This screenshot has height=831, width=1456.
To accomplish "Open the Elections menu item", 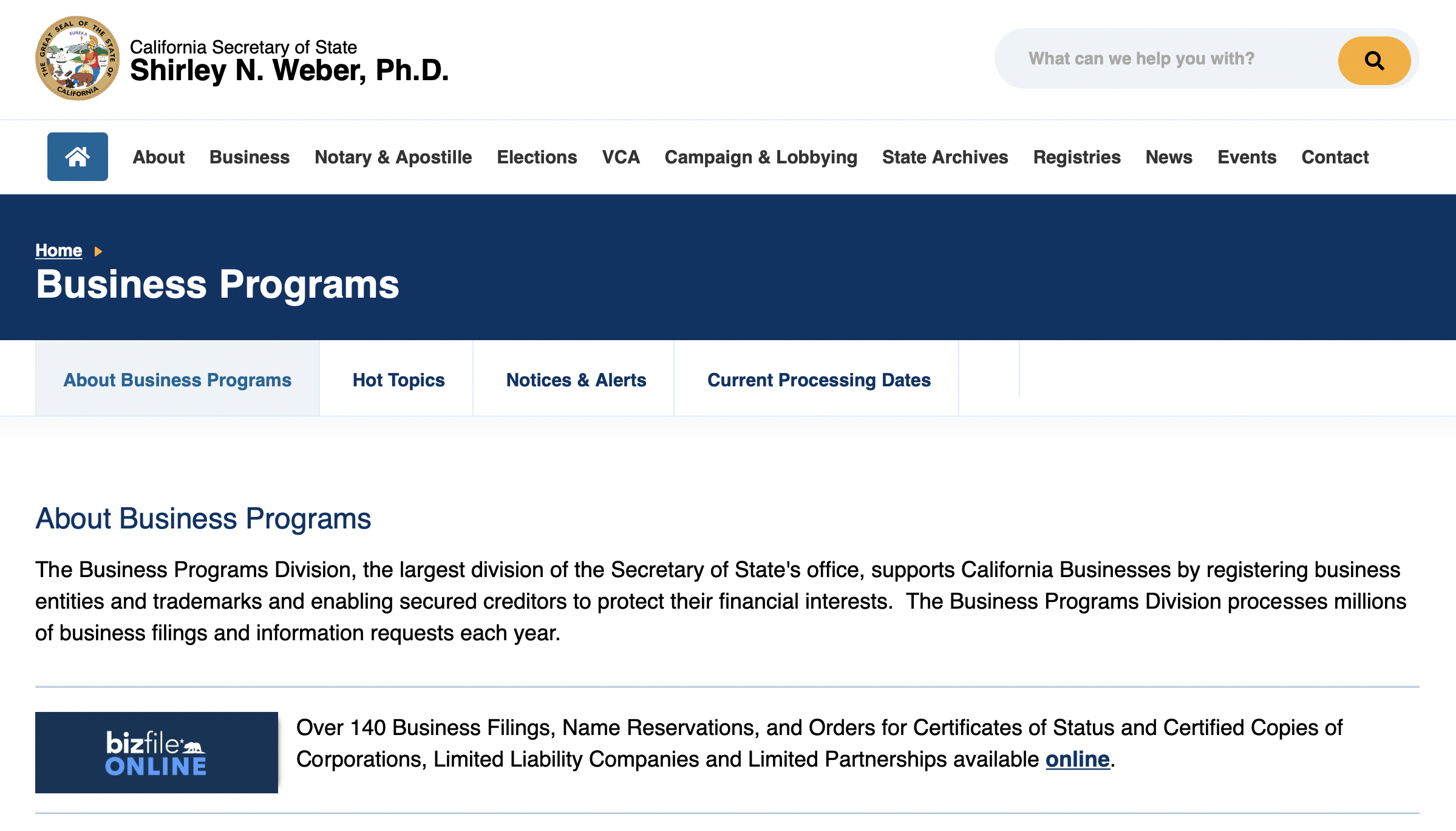I will point(537,157).
